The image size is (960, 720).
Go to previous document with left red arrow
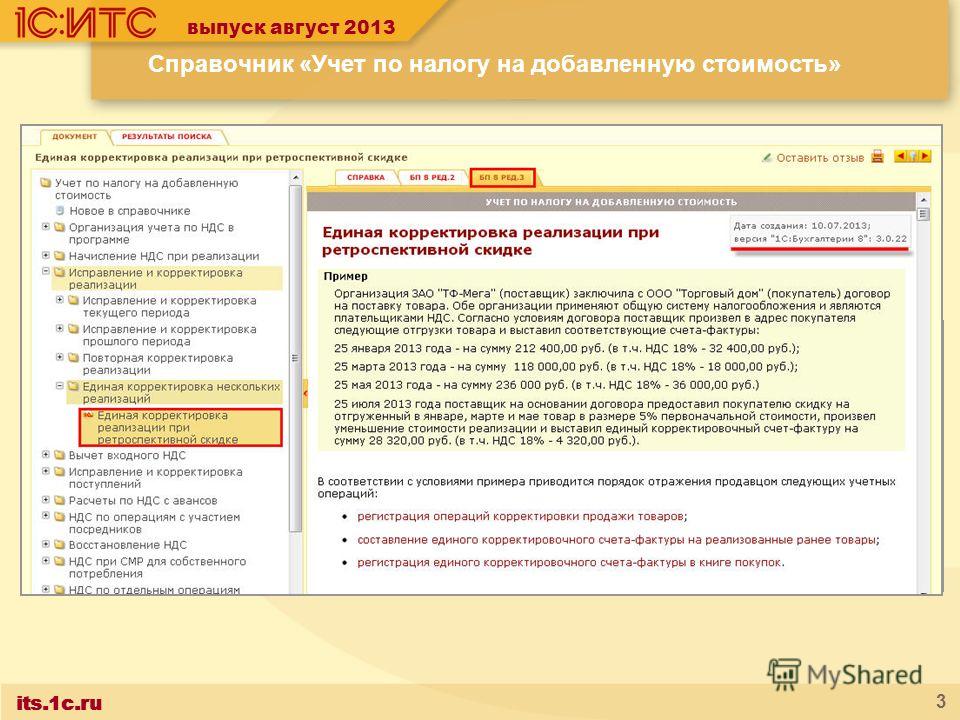[901, 156]
